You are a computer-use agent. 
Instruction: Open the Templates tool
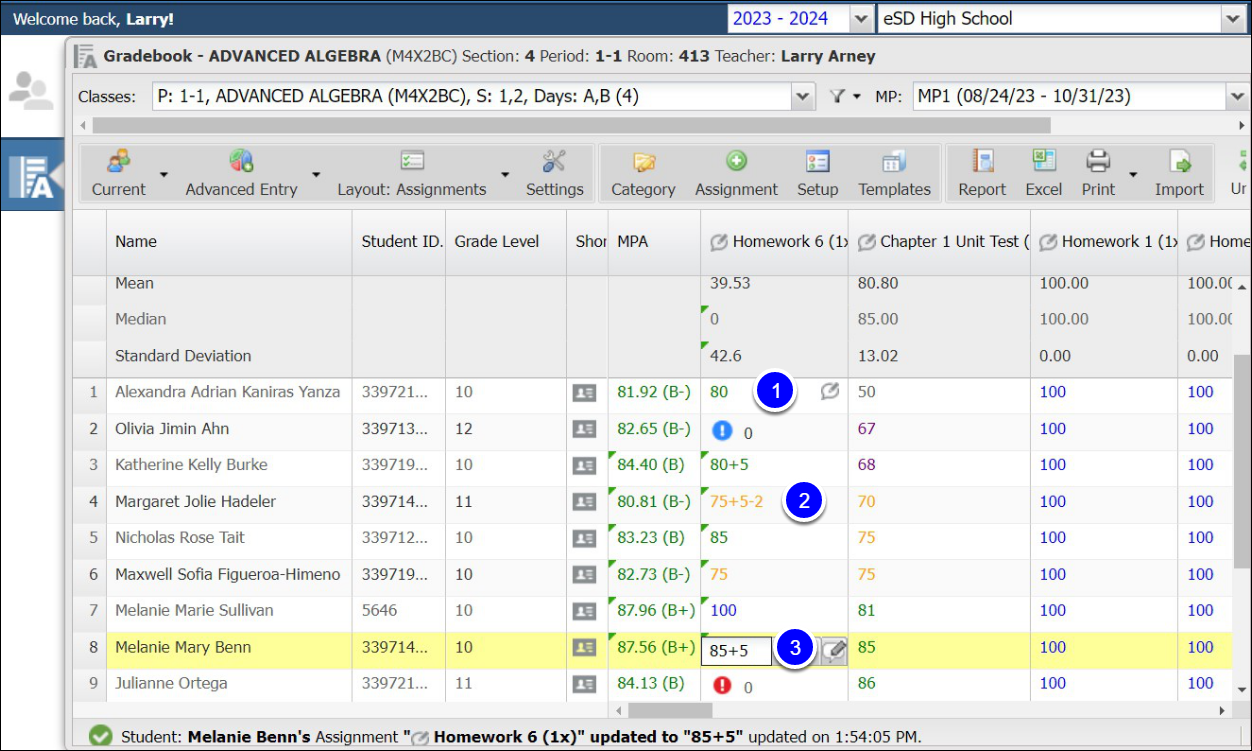click(x=894, y=173)
